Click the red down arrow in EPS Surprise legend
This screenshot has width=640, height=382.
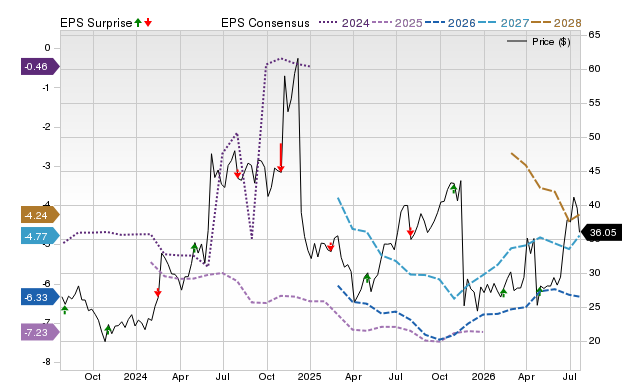click(148, 22)
